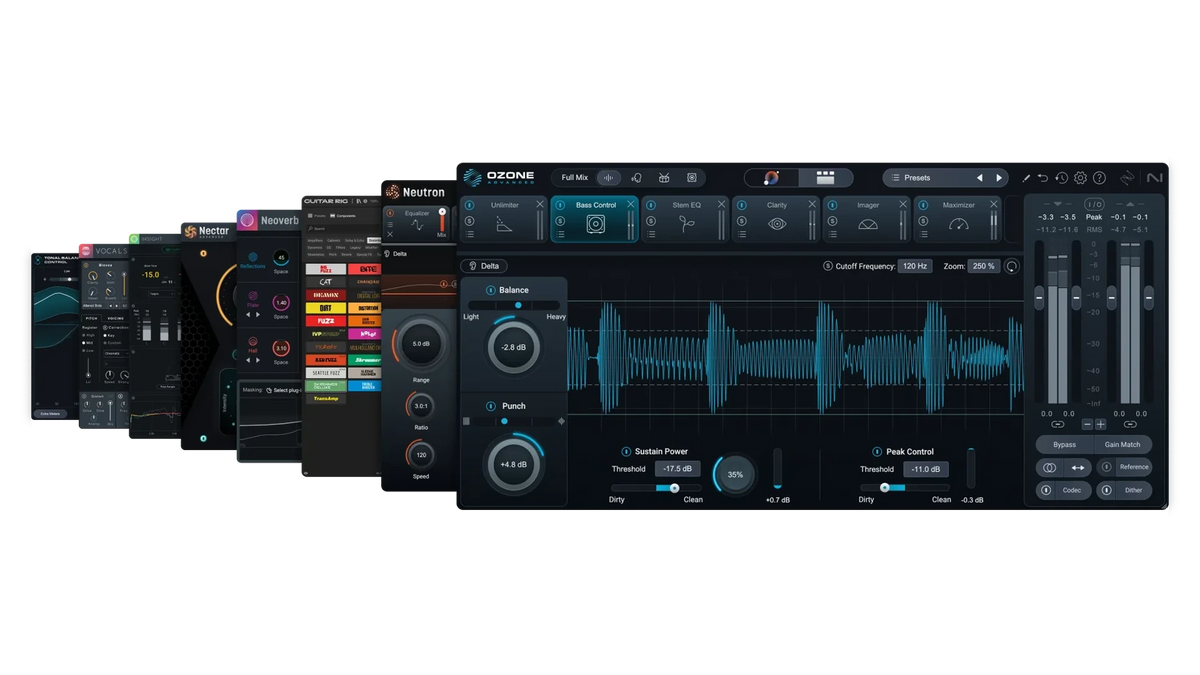Choose the speaker icon next to the drums icon
The width and height of the screenshot is (1200, 675).
[691, 178]
